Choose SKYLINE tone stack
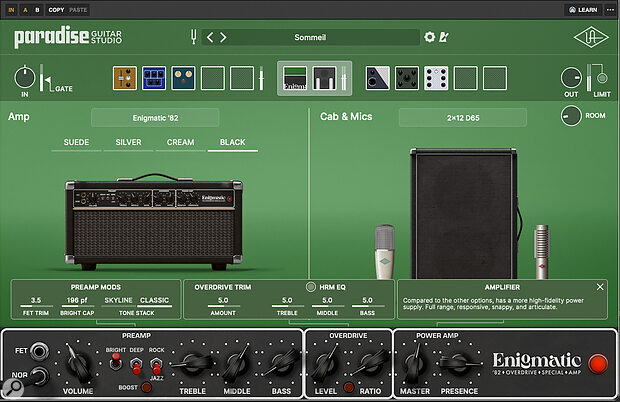620x402 pixels. click(x=118, y=300)
